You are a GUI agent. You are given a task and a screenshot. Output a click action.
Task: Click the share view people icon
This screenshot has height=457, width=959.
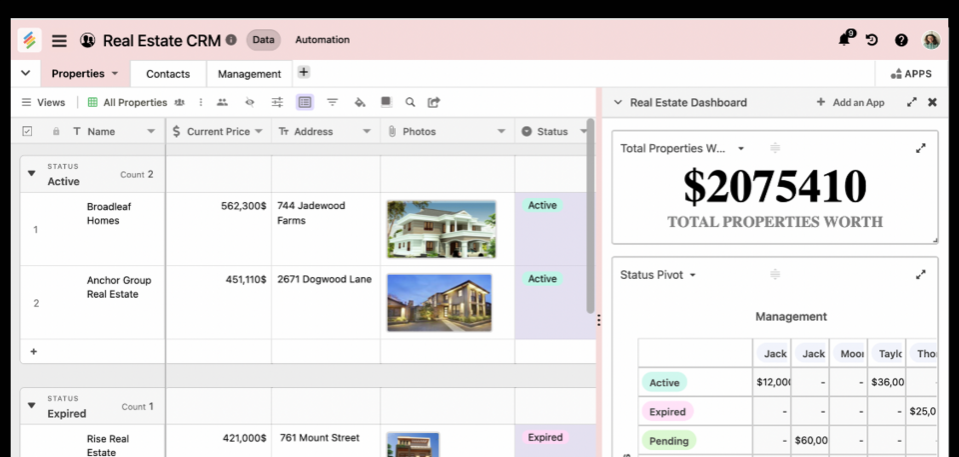point(223,102)
